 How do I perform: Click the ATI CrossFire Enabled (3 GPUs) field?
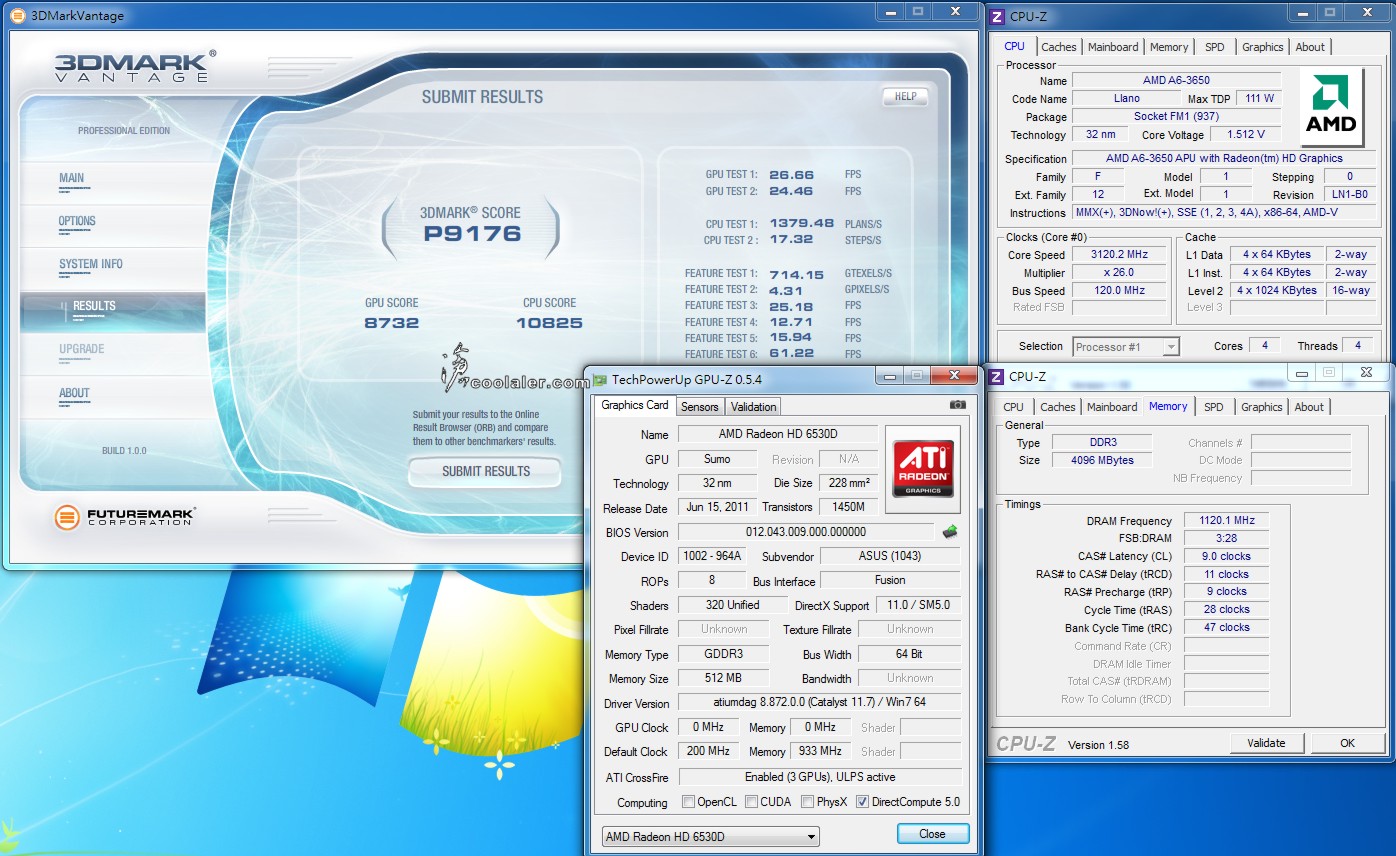coord(819,777)
